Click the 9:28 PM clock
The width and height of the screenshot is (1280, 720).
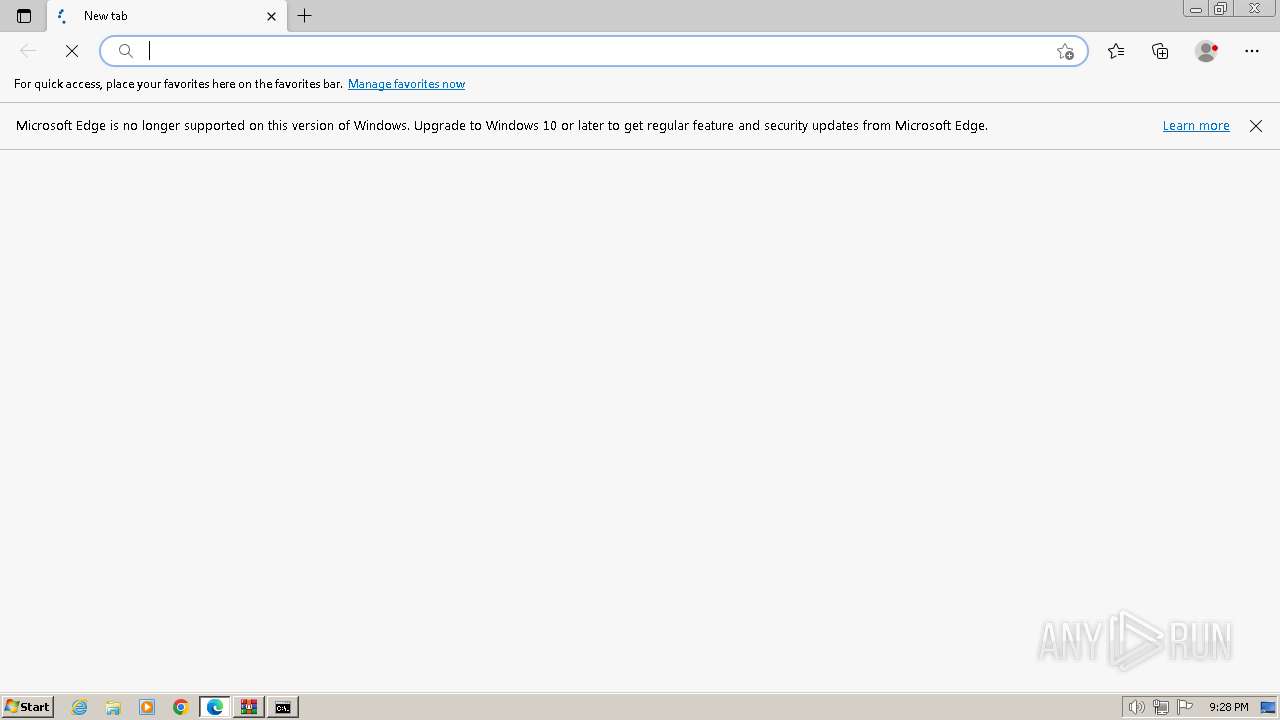[1228, 707]
